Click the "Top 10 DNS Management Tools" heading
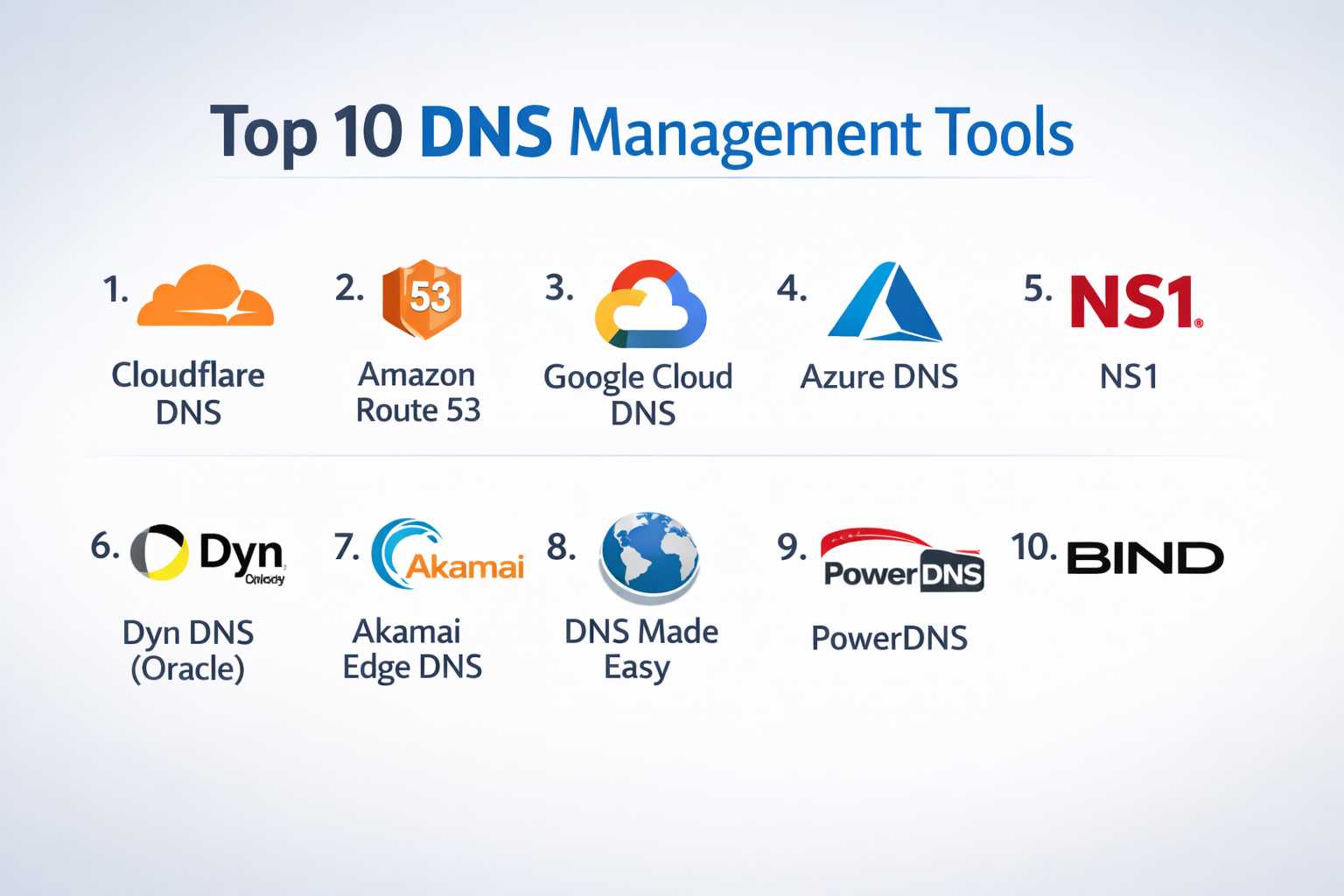The width and height of the screenshot is (1344, 896). [641, 133]
